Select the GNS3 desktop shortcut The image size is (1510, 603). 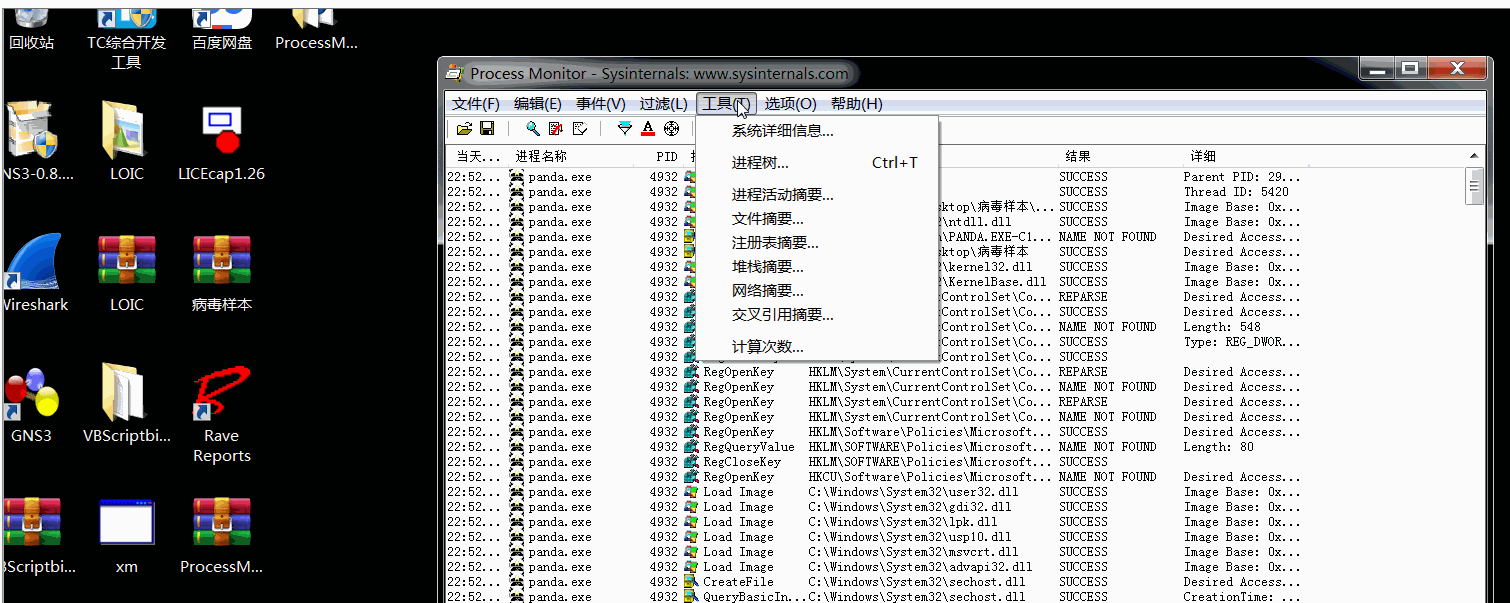pos(31,404)
